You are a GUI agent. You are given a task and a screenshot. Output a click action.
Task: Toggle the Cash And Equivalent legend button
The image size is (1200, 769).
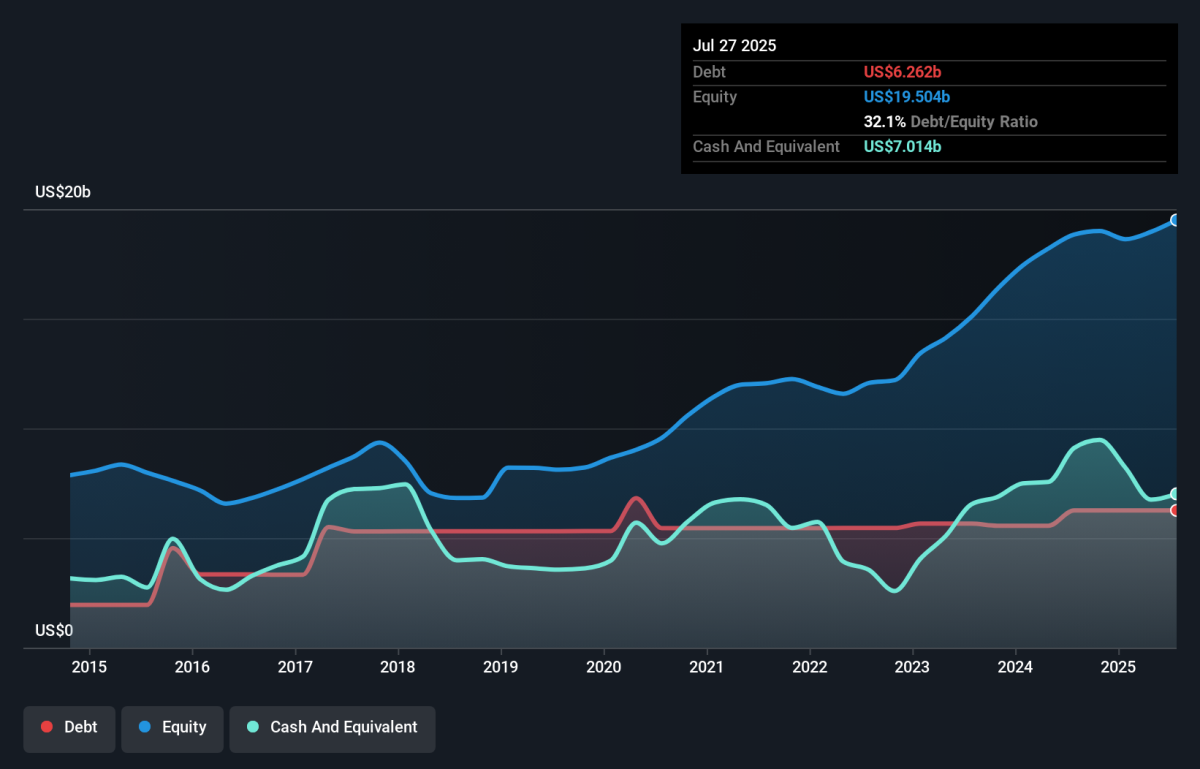tap(332, 727)
